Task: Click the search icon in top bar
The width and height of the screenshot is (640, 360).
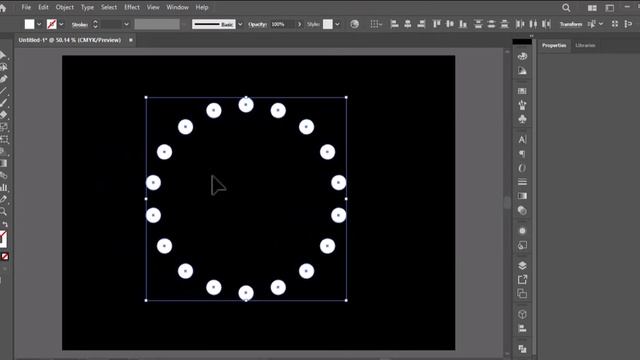Action: pyautogui.click(x=566, y=8)
